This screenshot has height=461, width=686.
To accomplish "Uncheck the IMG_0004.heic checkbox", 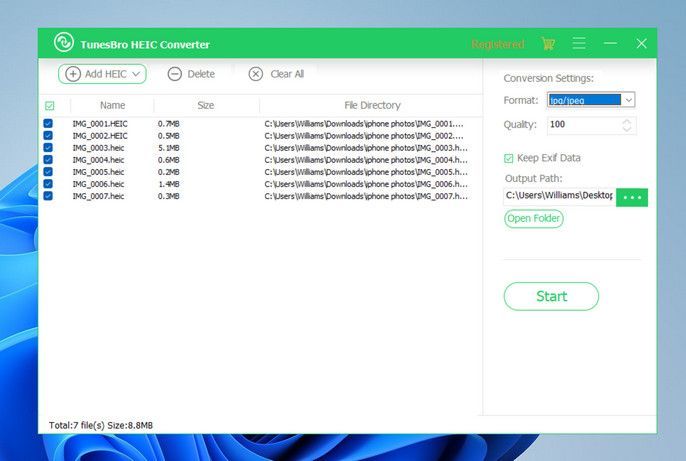I will (x=48, y=160).
